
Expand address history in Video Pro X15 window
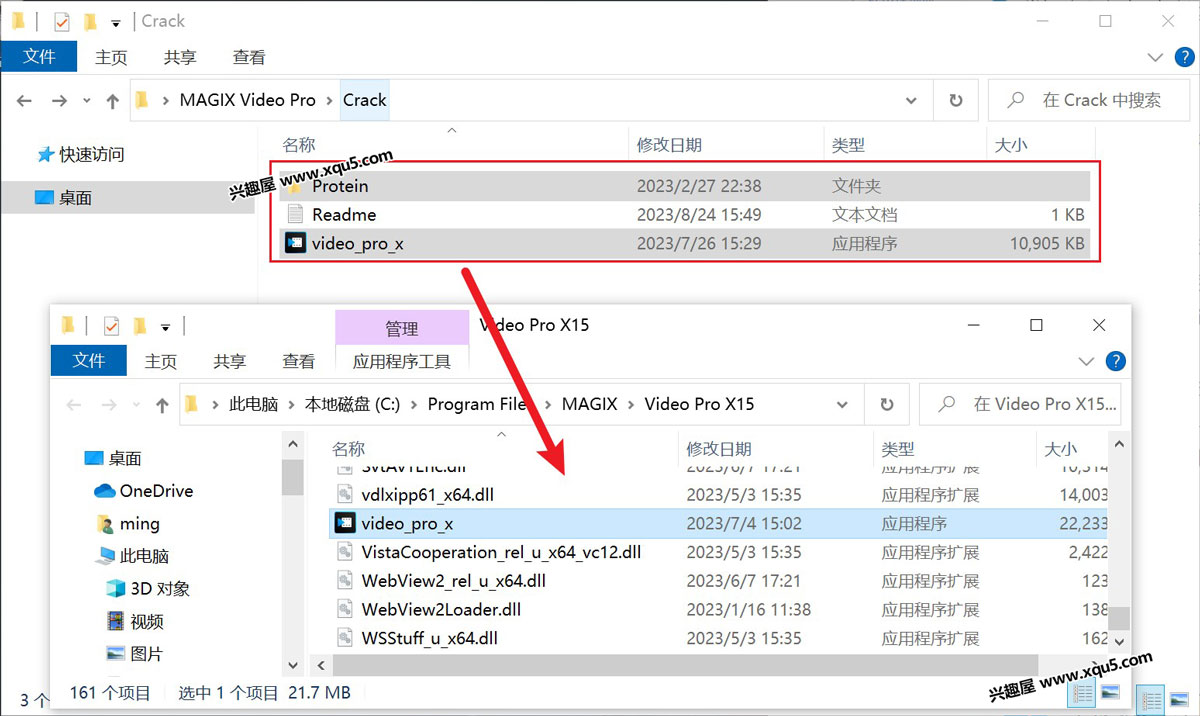coord(843,404)
